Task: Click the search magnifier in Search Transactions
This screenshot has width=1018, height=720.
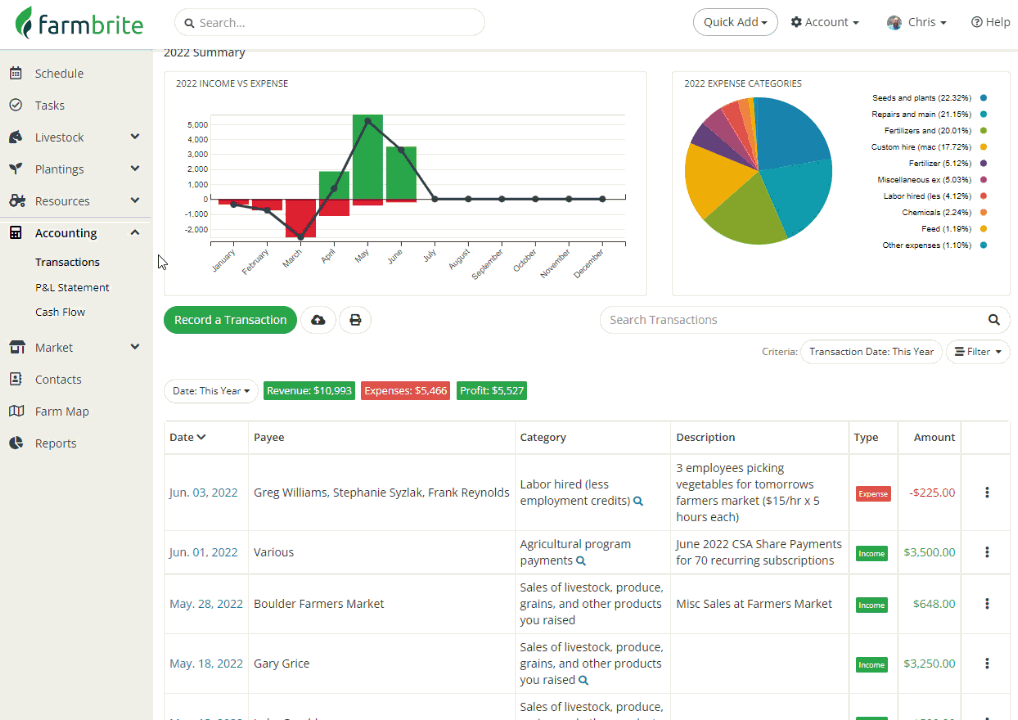Action: (x=993, y=320)
